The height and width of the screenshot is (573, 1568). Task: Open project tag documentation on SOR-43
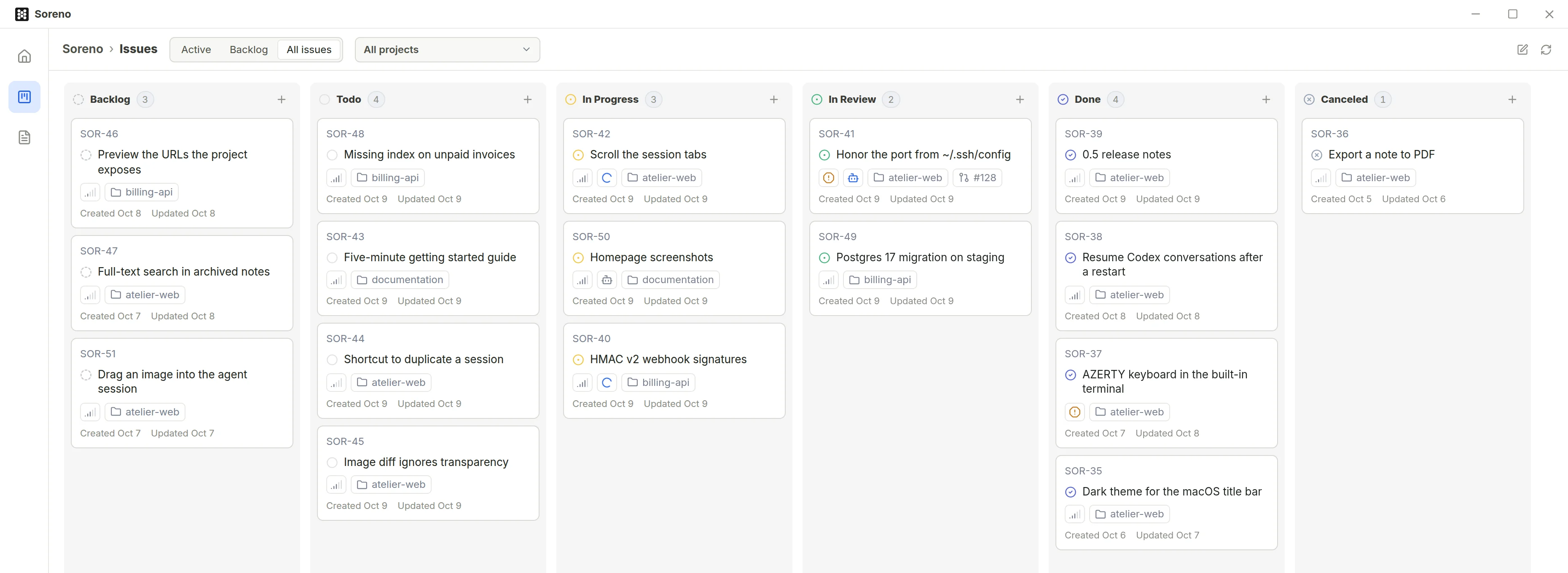pyautogui.click(x=400, y=280)
